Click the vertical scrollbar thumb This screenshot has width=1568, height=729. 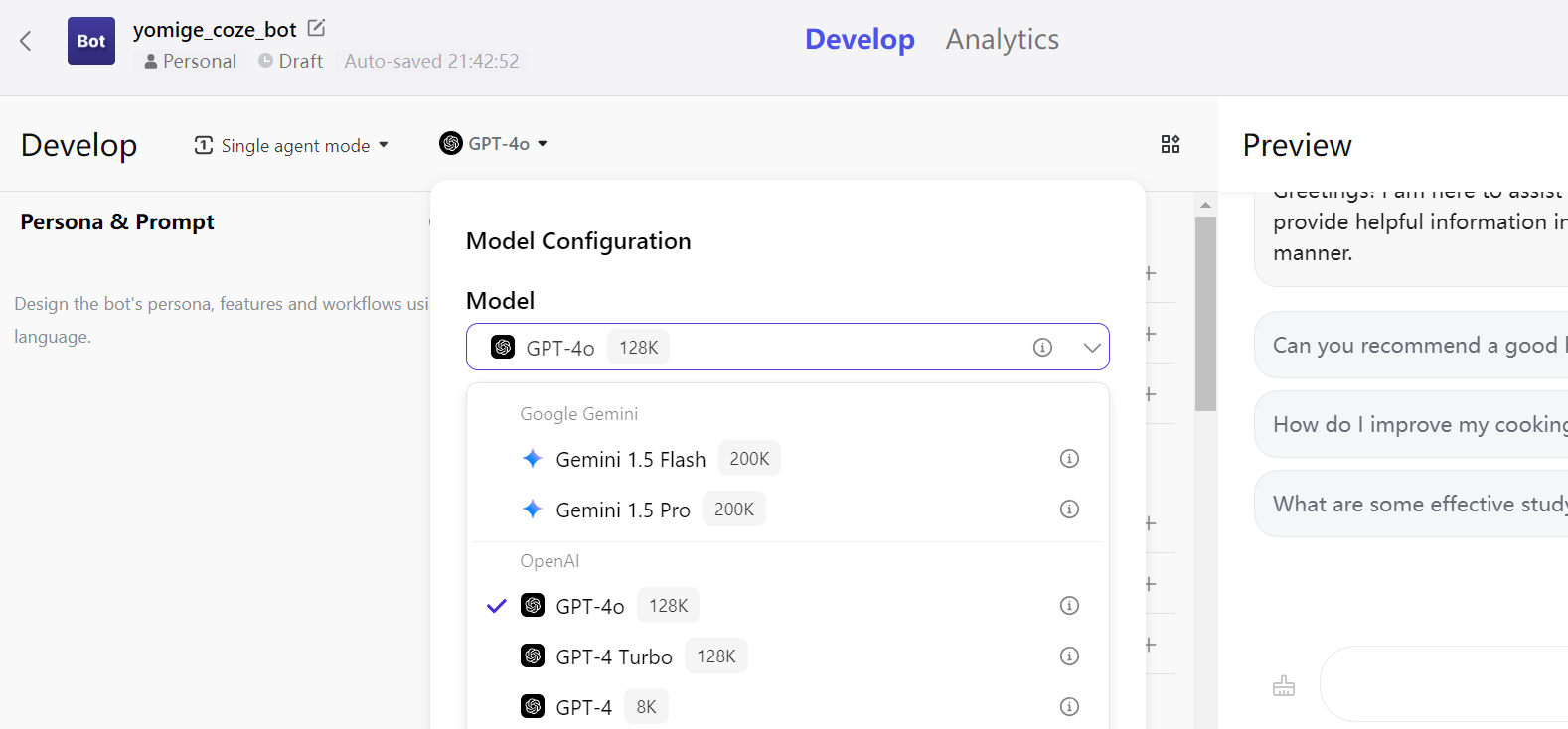tap(1205, 314)
